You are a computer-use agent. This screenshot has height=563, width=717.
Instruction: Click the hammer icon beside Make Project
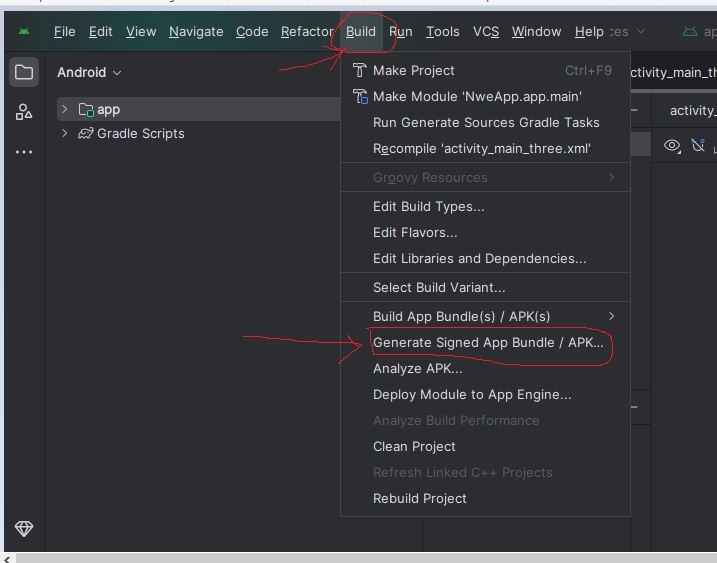pos(360,71)
